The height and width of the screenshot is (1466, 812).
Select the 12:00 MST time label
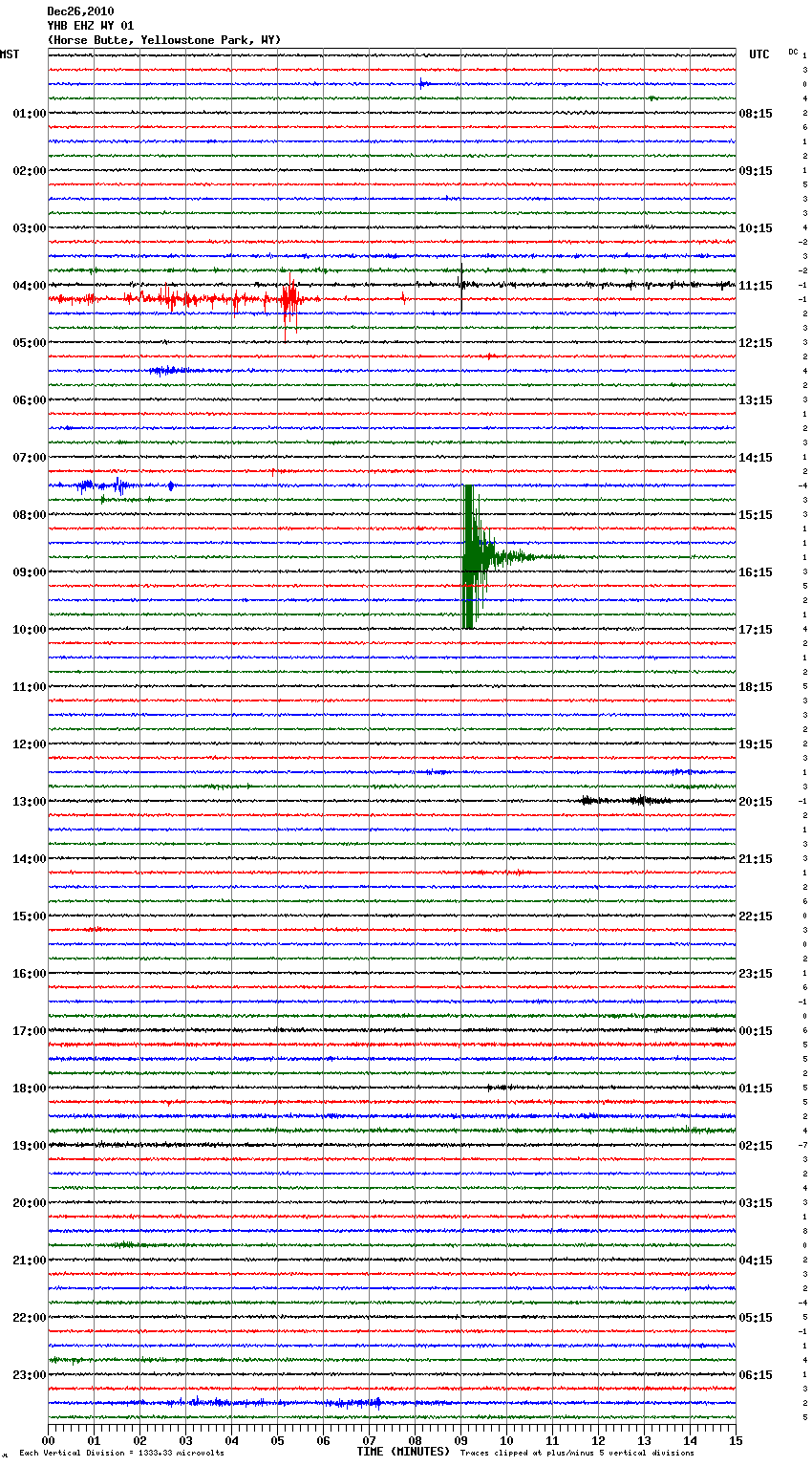pyautogui.click(x=30, y=744)
